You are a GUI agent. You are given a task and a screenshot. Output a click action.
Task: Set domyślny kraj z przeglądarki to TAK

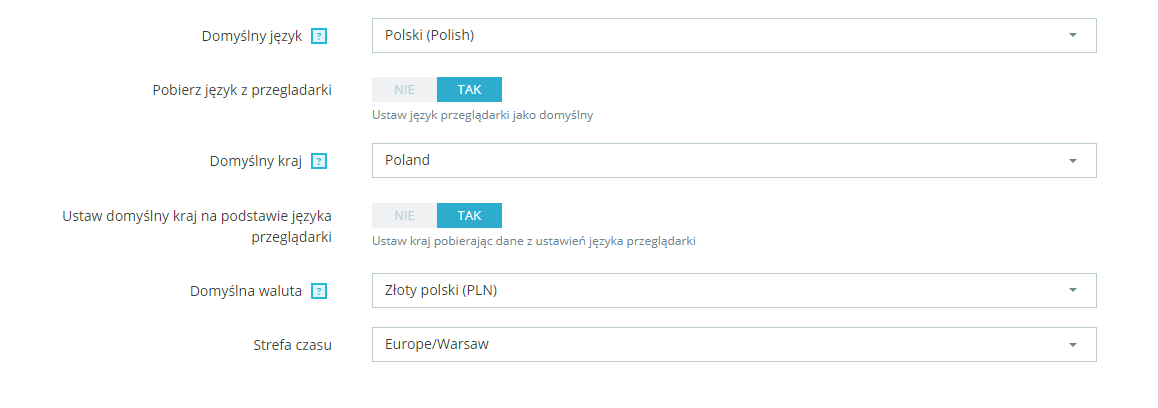pyautogui.click(x=469, y=215)
